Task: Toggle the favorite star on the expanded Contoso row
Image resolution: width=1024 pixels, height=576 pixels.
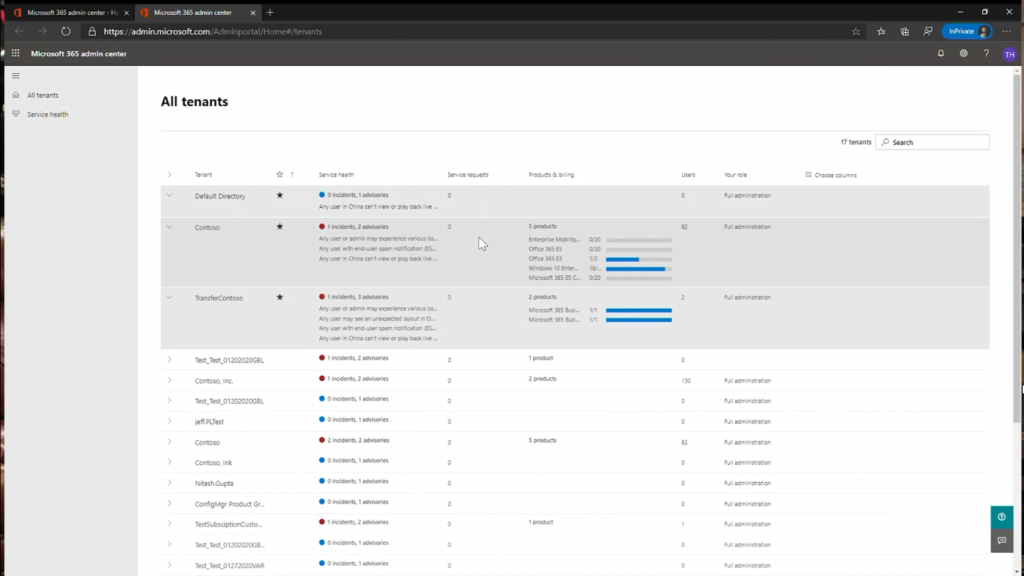Action: pos(280,227)
